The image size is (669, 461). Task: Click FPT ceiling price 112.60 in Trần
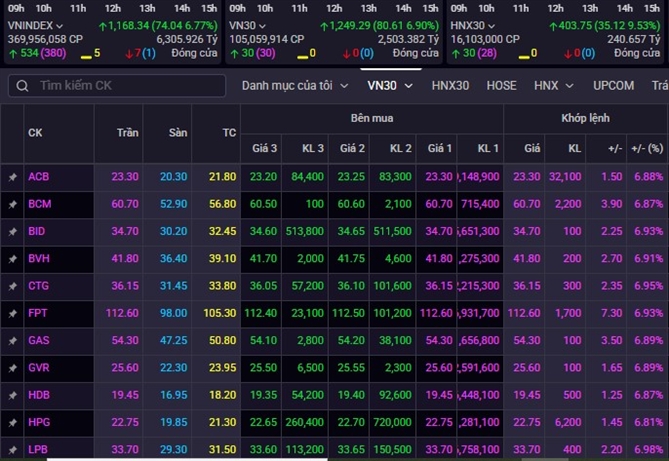pyautogui.click(x=122, y=313)
